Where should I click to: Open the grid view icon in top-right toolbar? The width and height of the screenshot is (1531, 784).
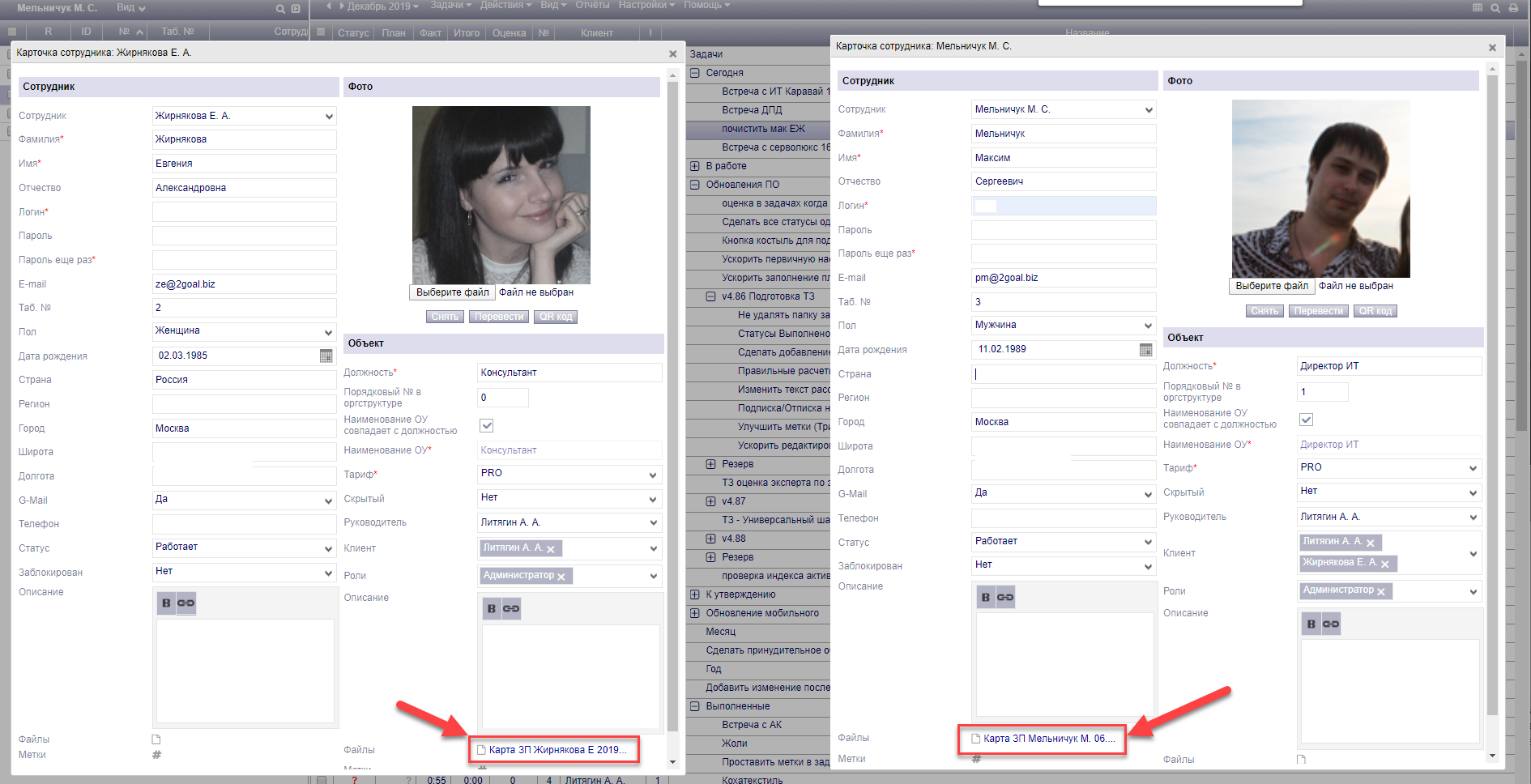(1477, 8)
